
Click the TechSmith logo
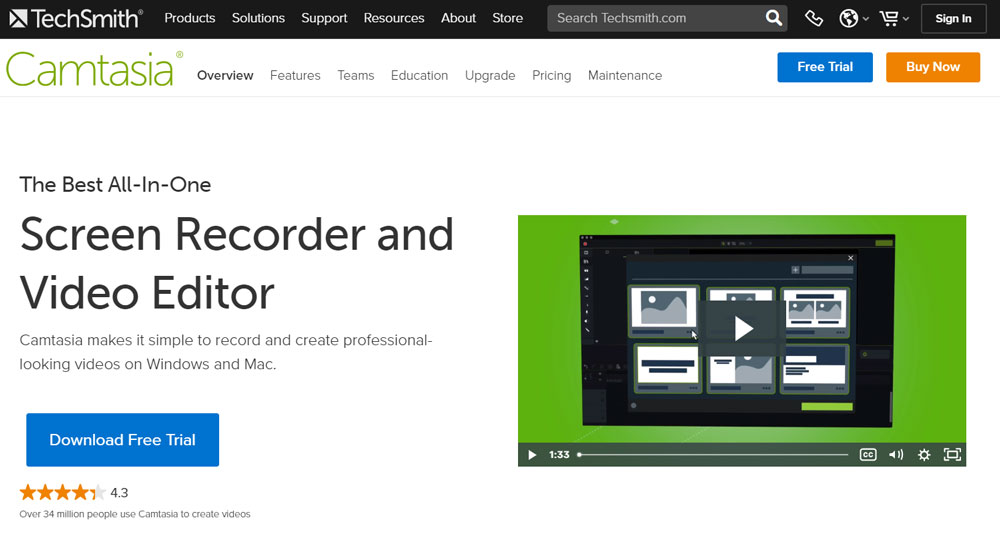point(76,18)
